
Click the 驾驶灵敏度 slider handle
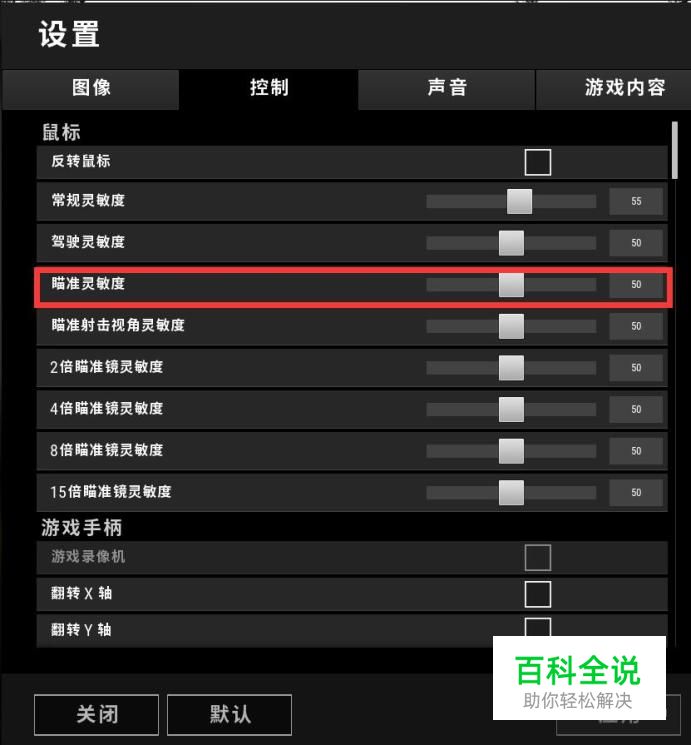click(x=511, y=243)
